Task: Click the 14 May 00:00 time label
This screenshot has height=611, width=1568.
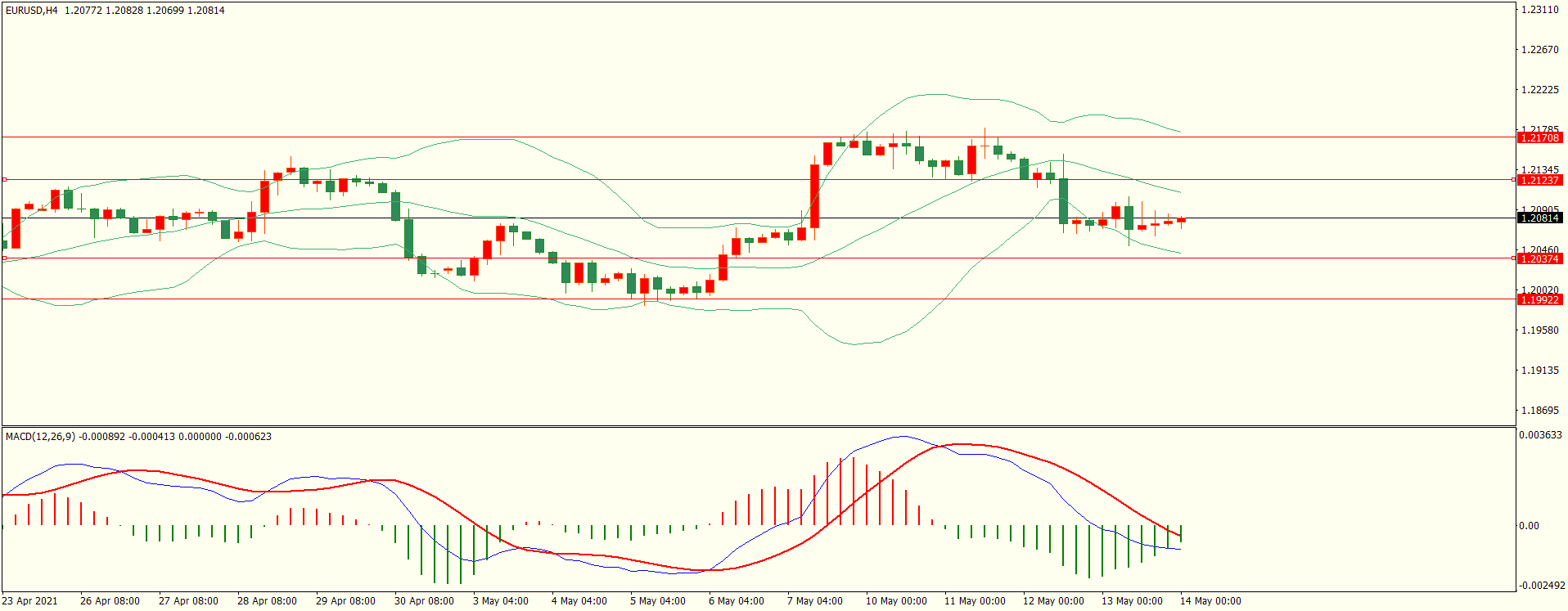Action: [1210, 601]
